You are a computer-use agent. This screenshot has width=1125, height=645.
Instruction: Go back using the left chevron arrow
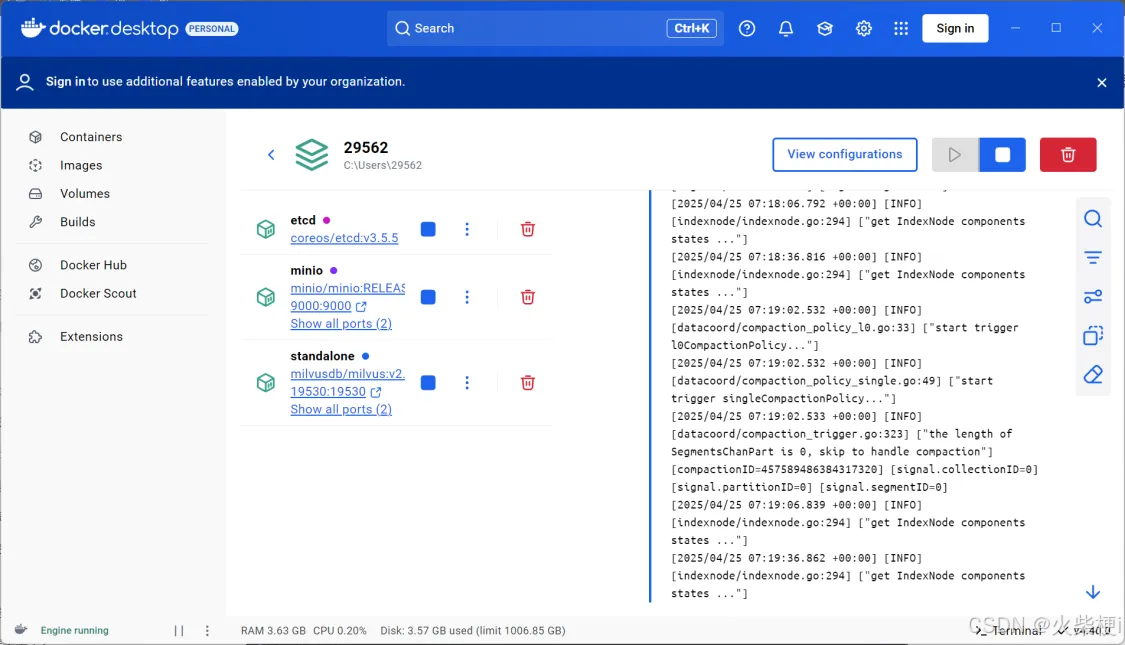pyautogui.click(x=271, y=154)
